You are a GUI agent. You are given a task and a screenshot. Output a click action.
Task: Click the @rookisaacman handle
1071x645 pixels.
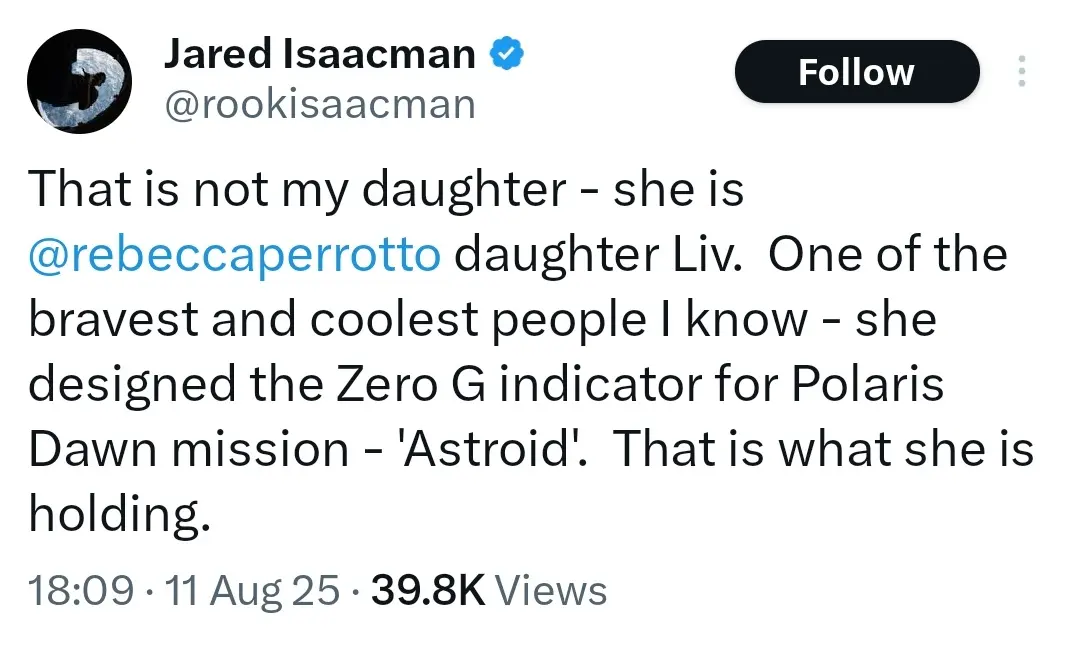pyautogui.click(x=319, y=103)
